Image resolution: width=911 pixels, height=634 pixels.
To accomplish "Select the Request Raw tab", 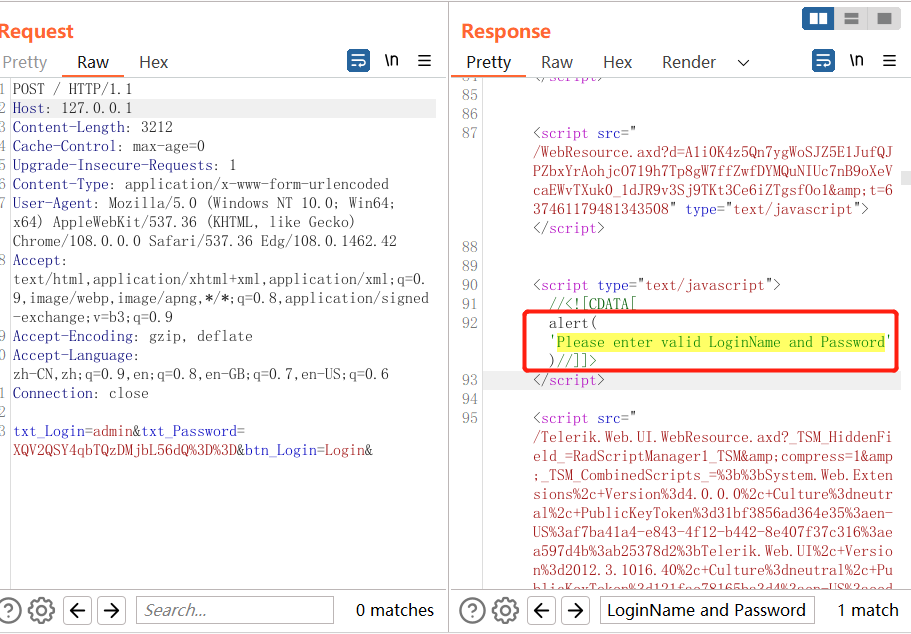I will coord(93,62).
